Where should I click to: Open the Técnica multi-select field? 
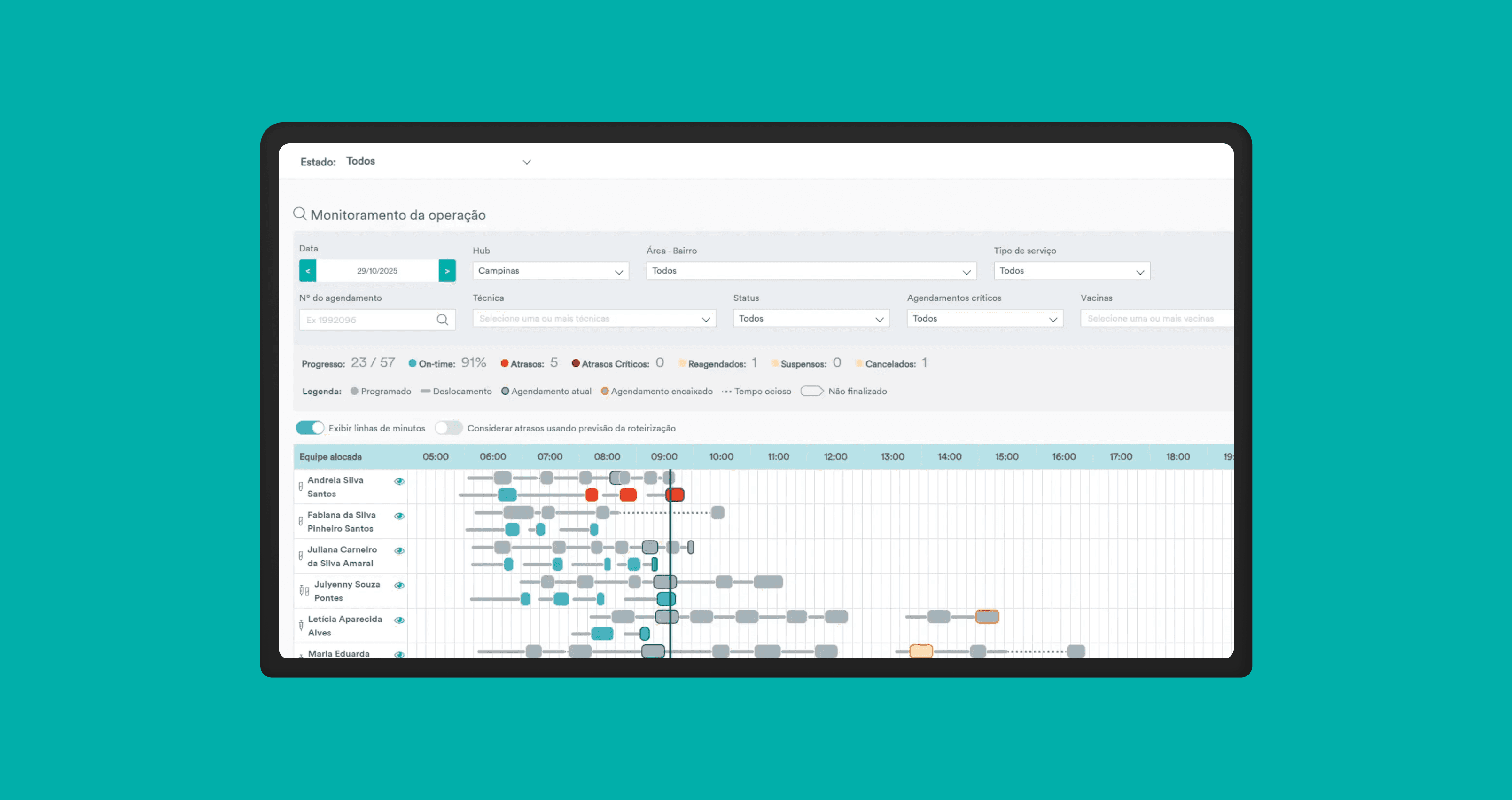pos(593,318)
